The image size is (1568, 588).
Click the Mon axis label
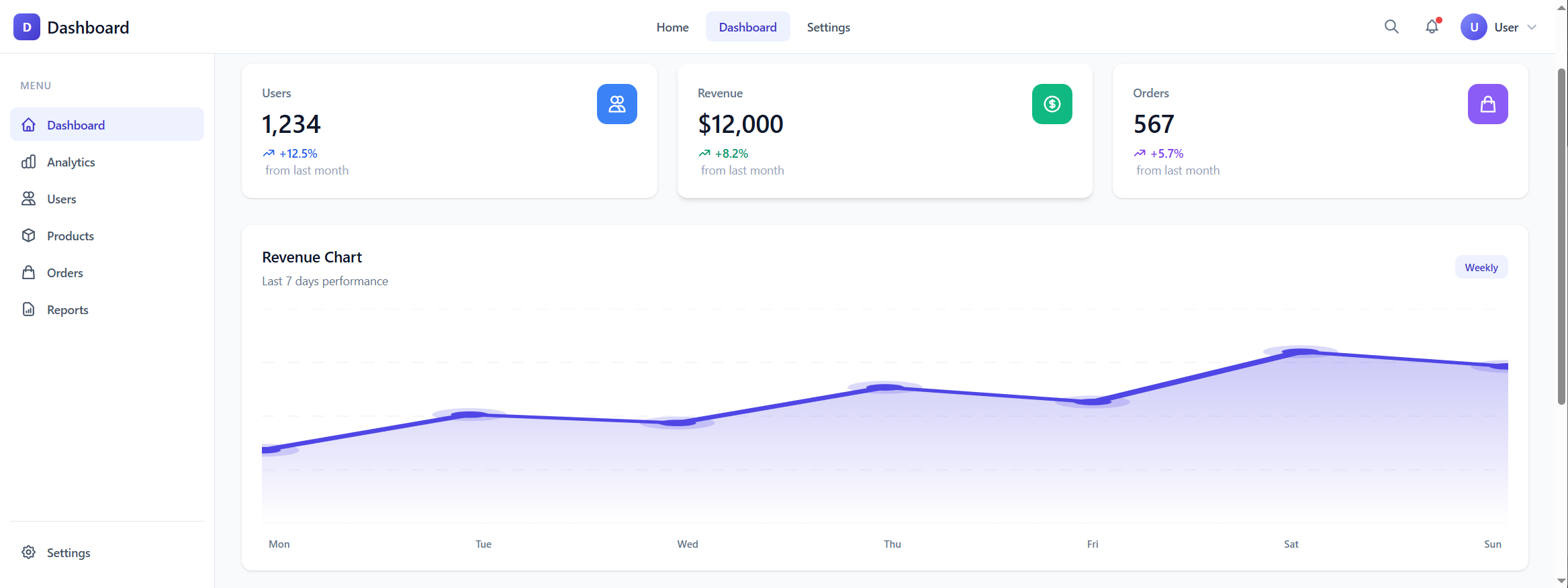(279, 544)
